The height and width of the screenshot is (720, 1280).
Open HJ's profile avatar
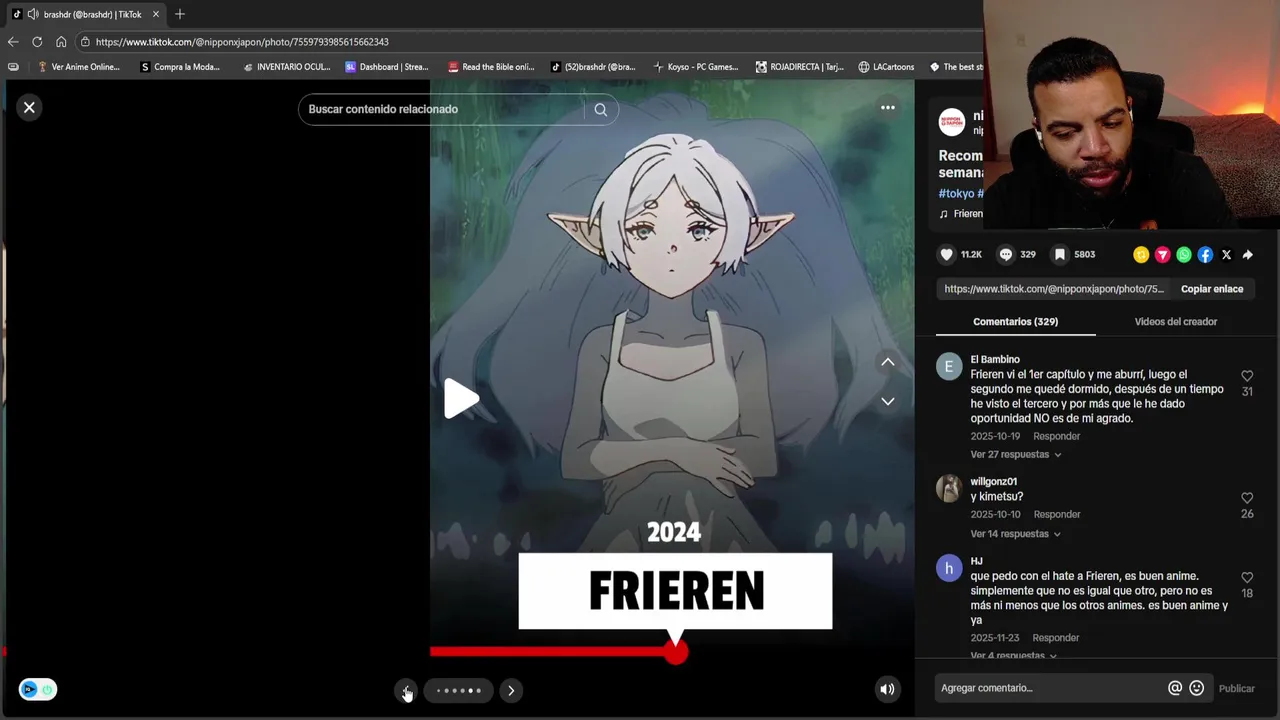click(x=948, y=569)
